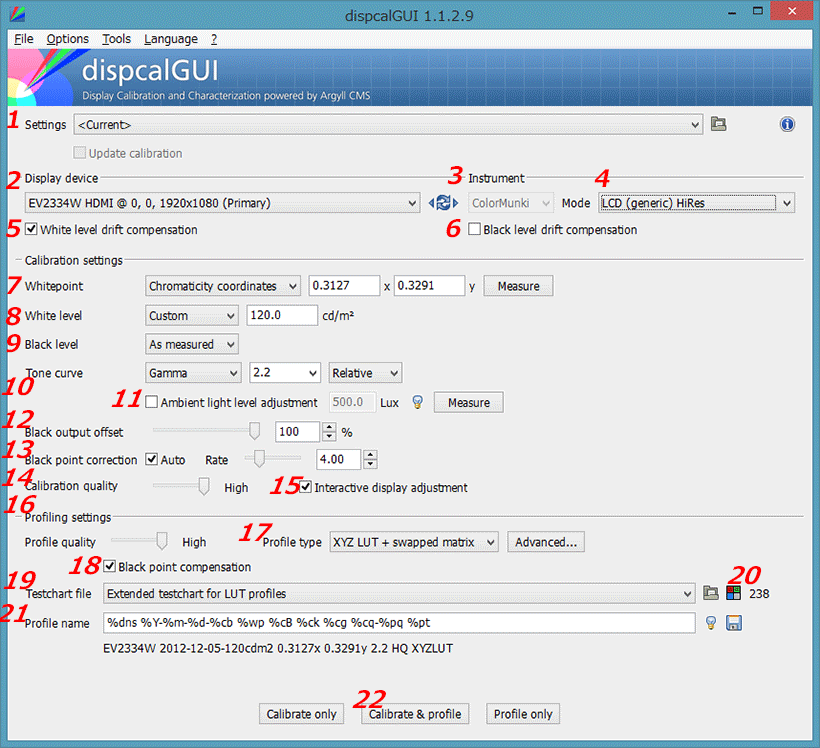820x748 pixels.
Task: Click the load settings folder icon
Action: tap(719, 124)
